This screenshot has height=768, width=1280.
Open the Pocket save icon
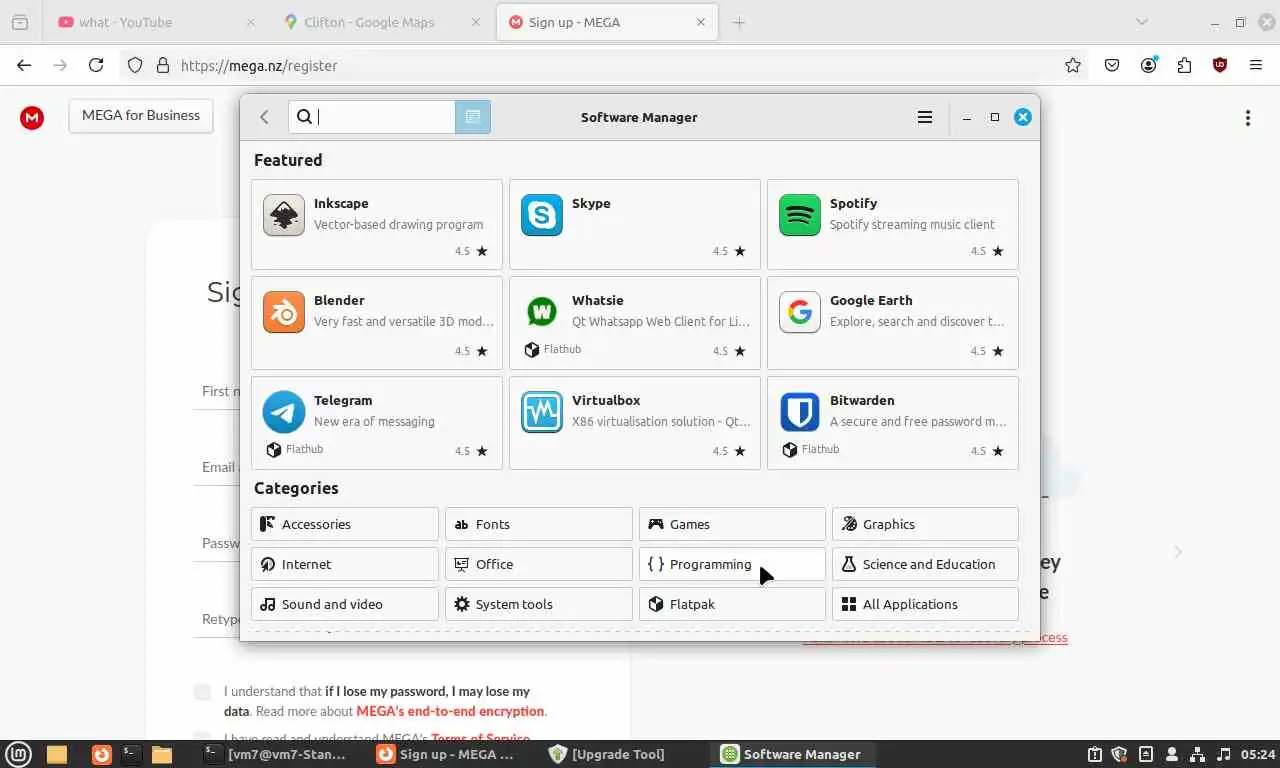pyautogui.click(x=1112, y=65)
